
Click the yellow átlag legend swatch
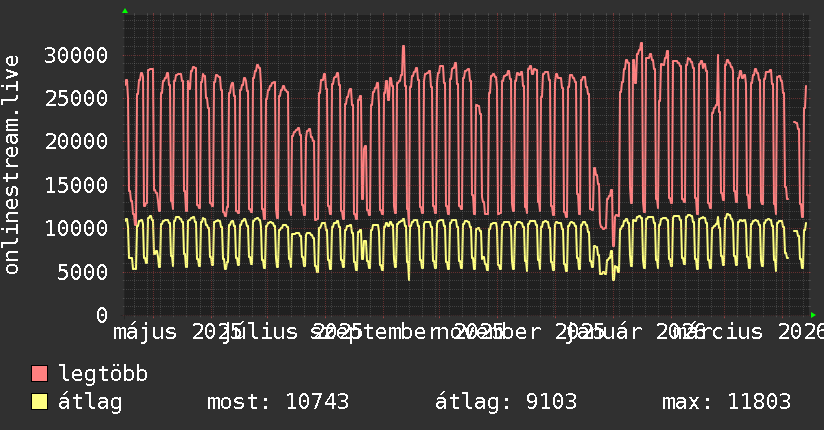coord(39,402)
